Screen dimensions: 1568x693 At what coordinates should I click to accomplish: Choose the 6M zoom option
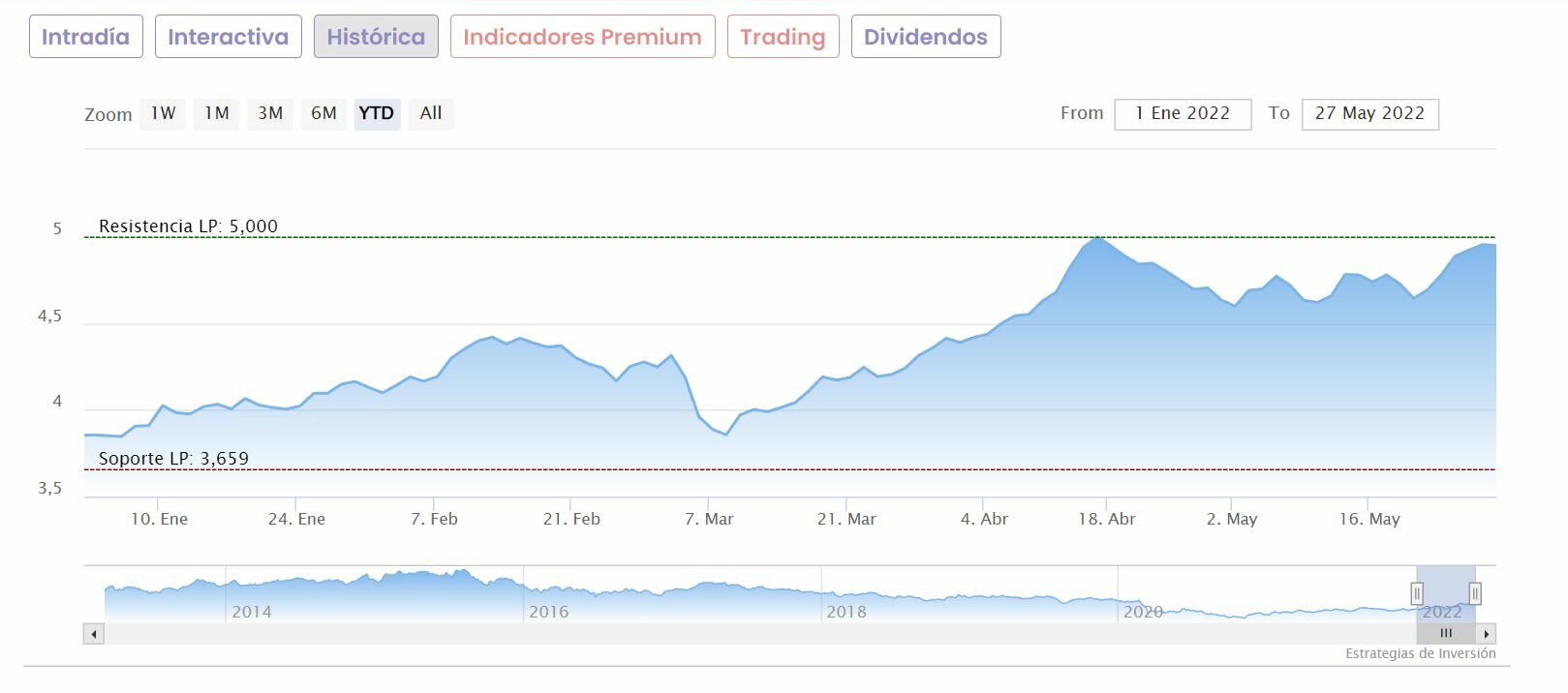tap(323, 113)
